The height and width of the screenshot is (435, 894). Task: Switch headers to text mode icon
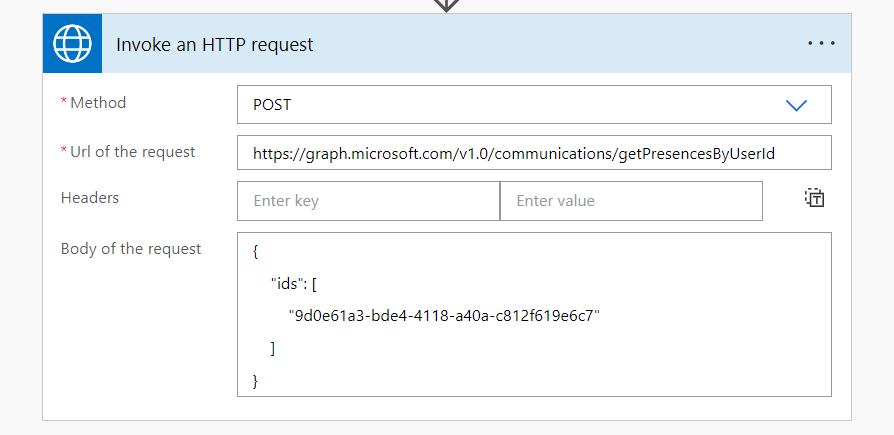click(814, 198)
